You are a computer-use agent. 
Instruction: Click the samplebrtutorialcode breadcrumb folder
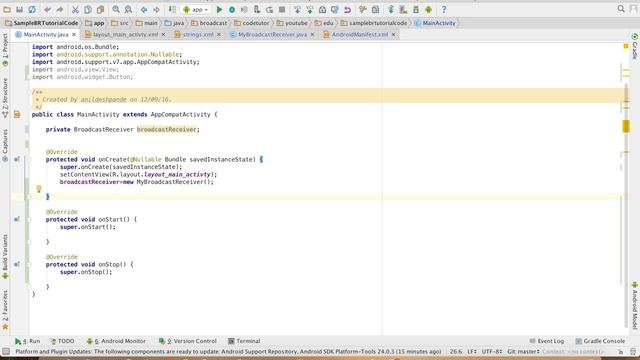click(x=374, y=23)
